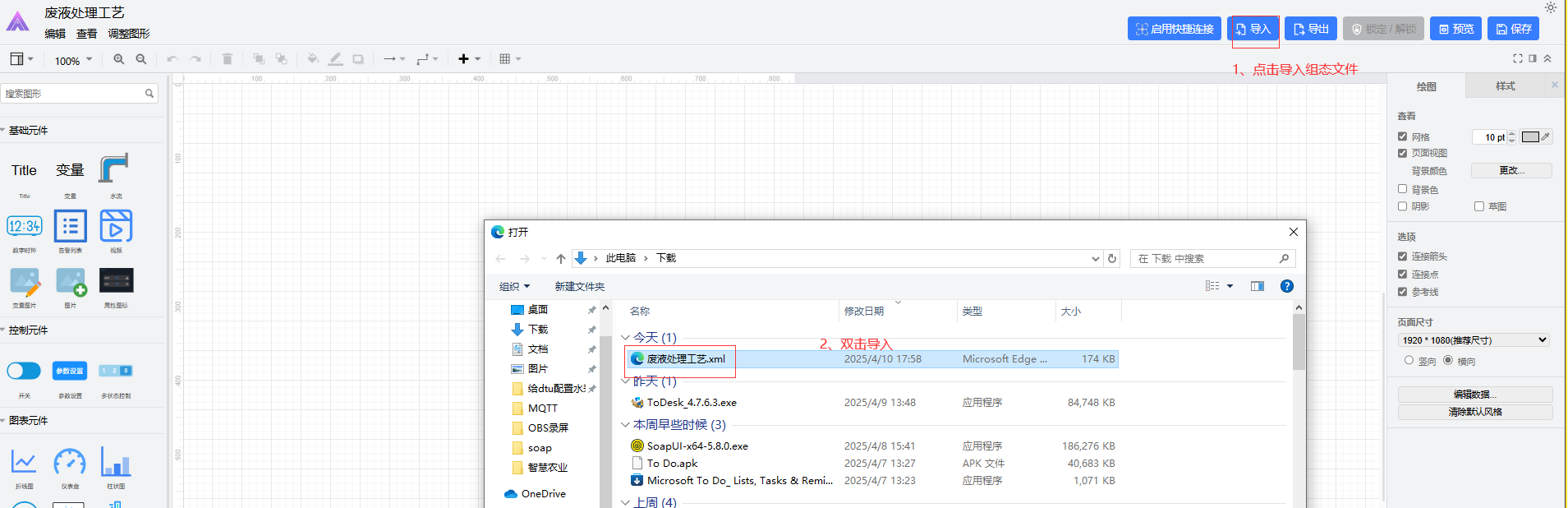Click the delete trash can icon
Viewport: 1568px width, 508px height.
[228, 59]
